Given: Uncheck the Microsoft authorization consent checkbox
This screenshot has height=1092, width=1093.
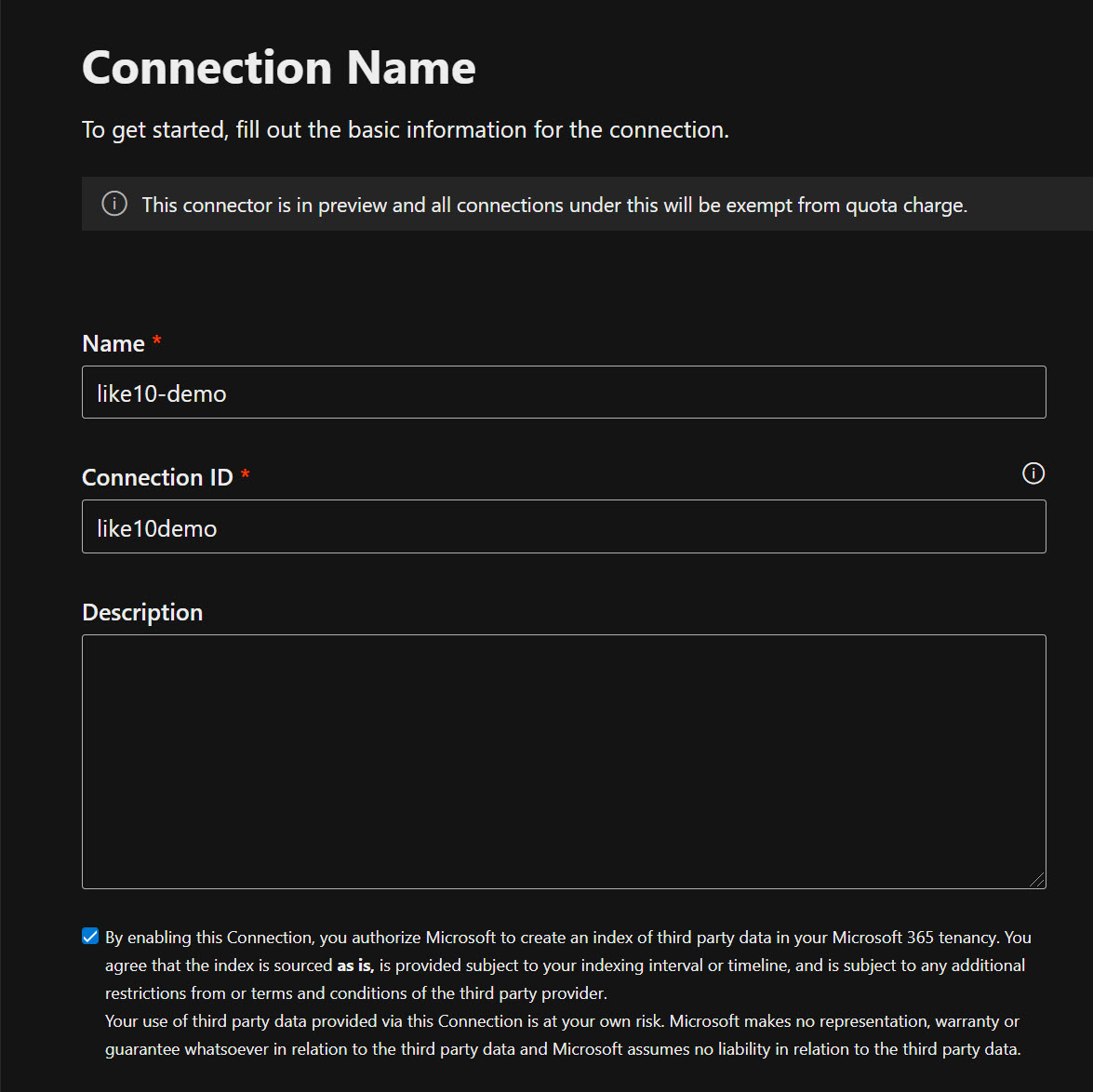Looking at the screenshot, I should click(90, 937).
